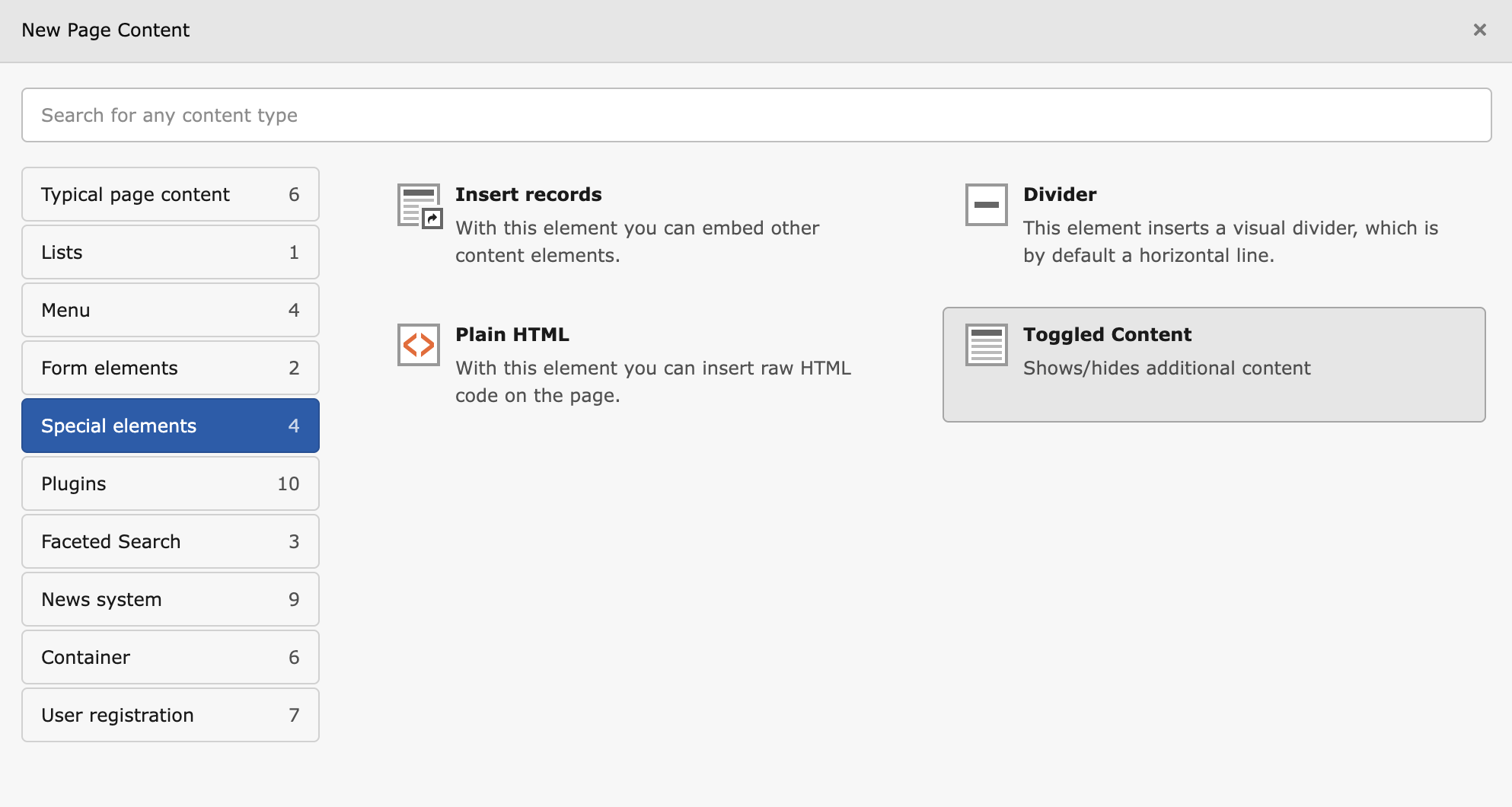This screenshot has width=1512, height=807.
Task: Click the Divider element icon
Action: click(986, 206)
